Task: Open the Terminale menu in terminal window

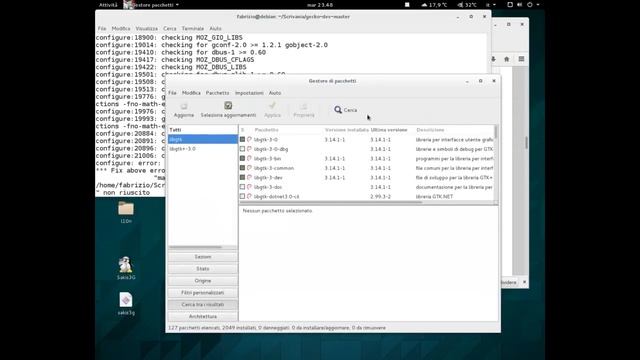Action: [x=193, y=29]
